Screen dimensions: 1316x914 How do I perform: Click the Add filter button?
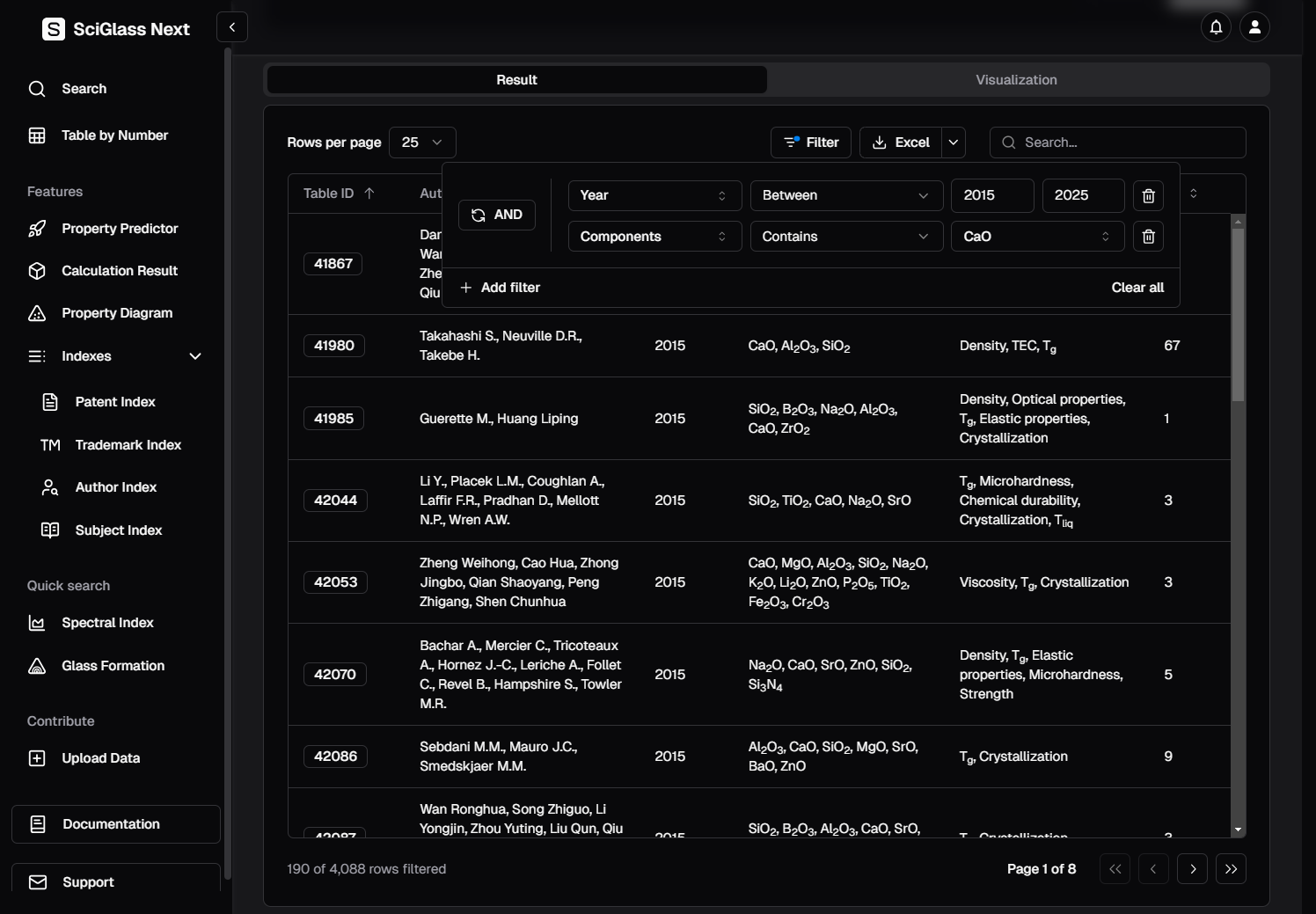(501, 288)
